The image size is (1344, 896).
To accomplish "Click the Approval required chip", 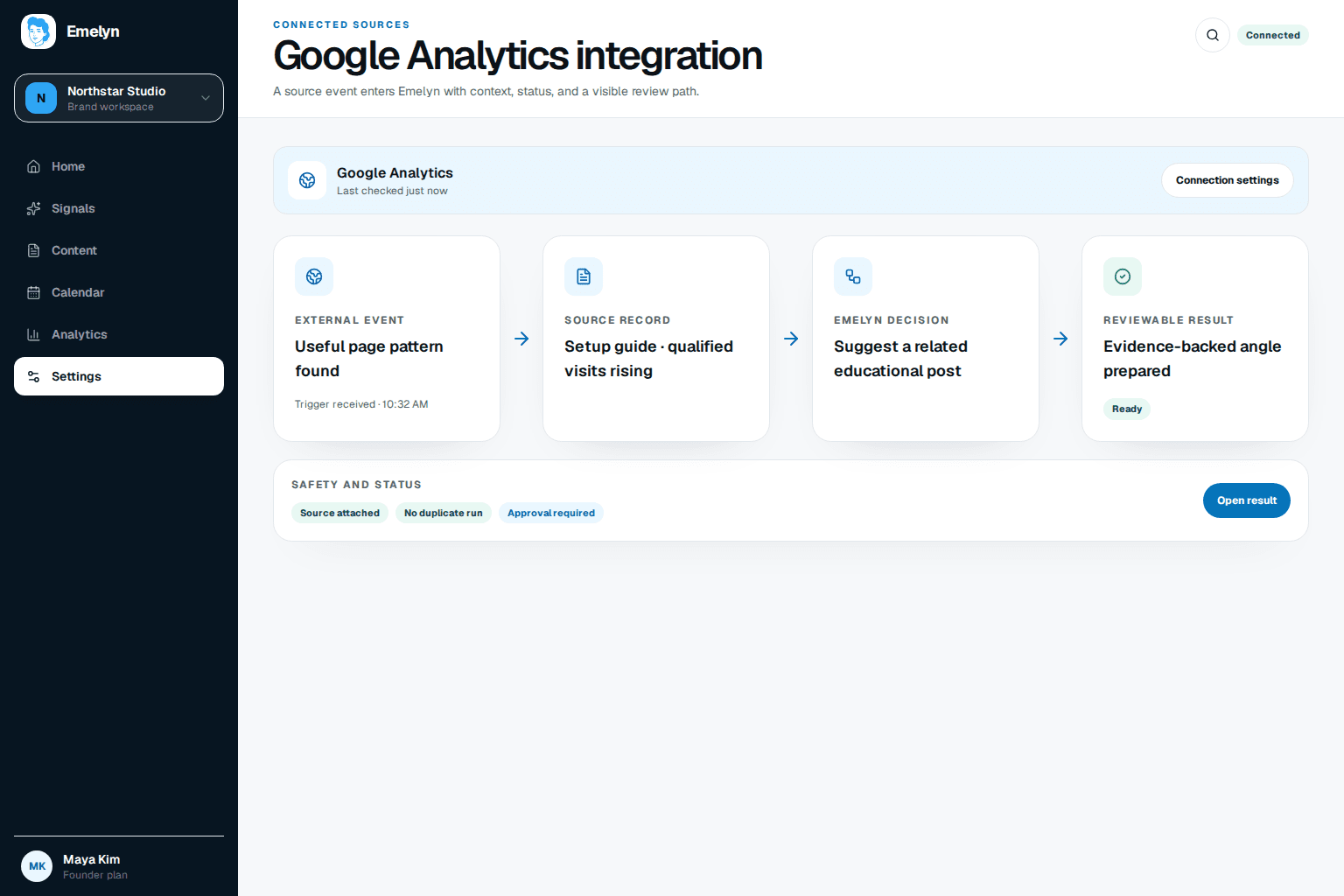I will click(x=551, y=513).
